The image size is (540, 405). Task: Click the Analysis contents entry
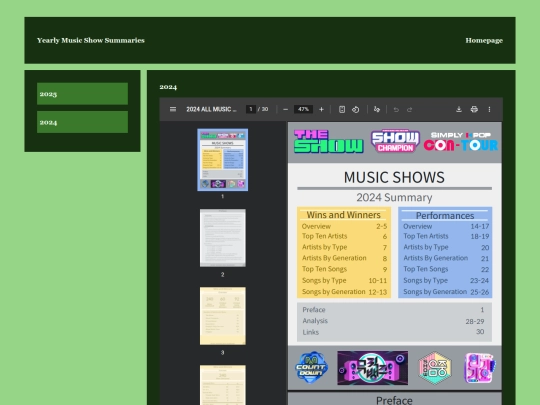point(393,321)
